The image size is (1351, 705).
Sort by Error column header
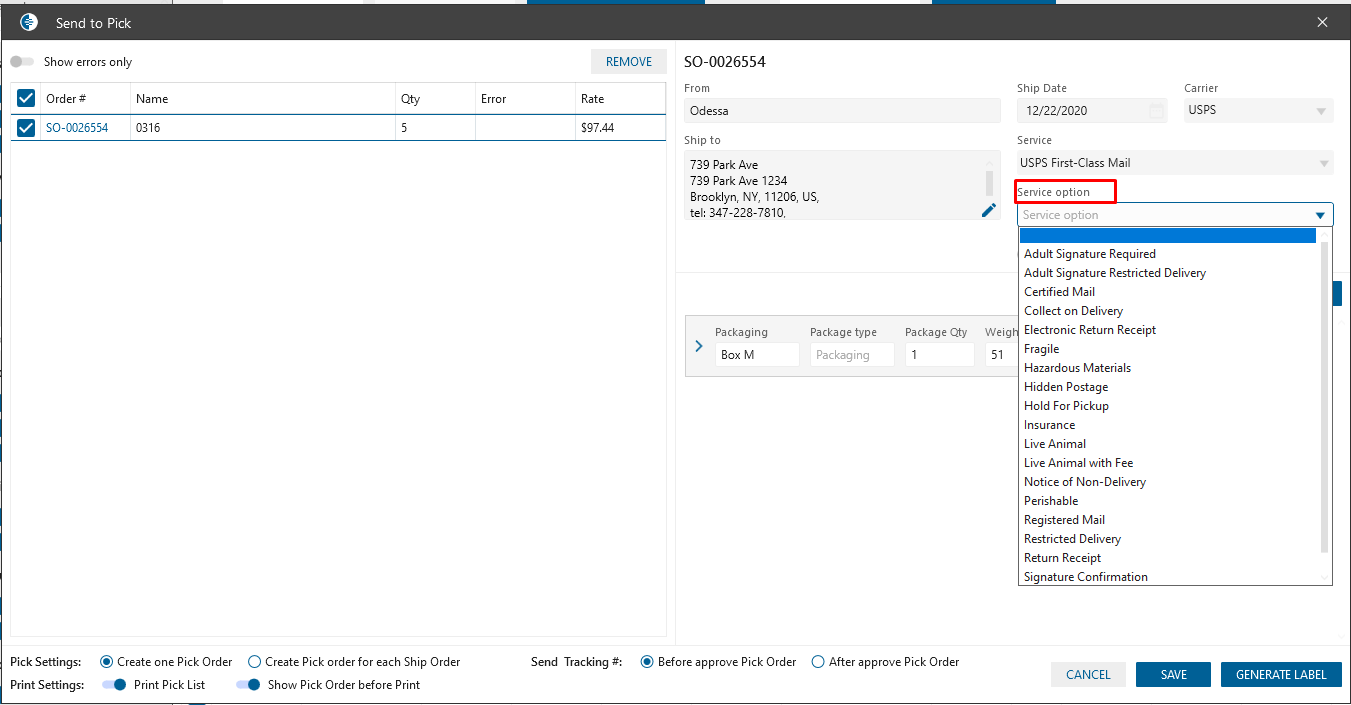click(525, 99)
